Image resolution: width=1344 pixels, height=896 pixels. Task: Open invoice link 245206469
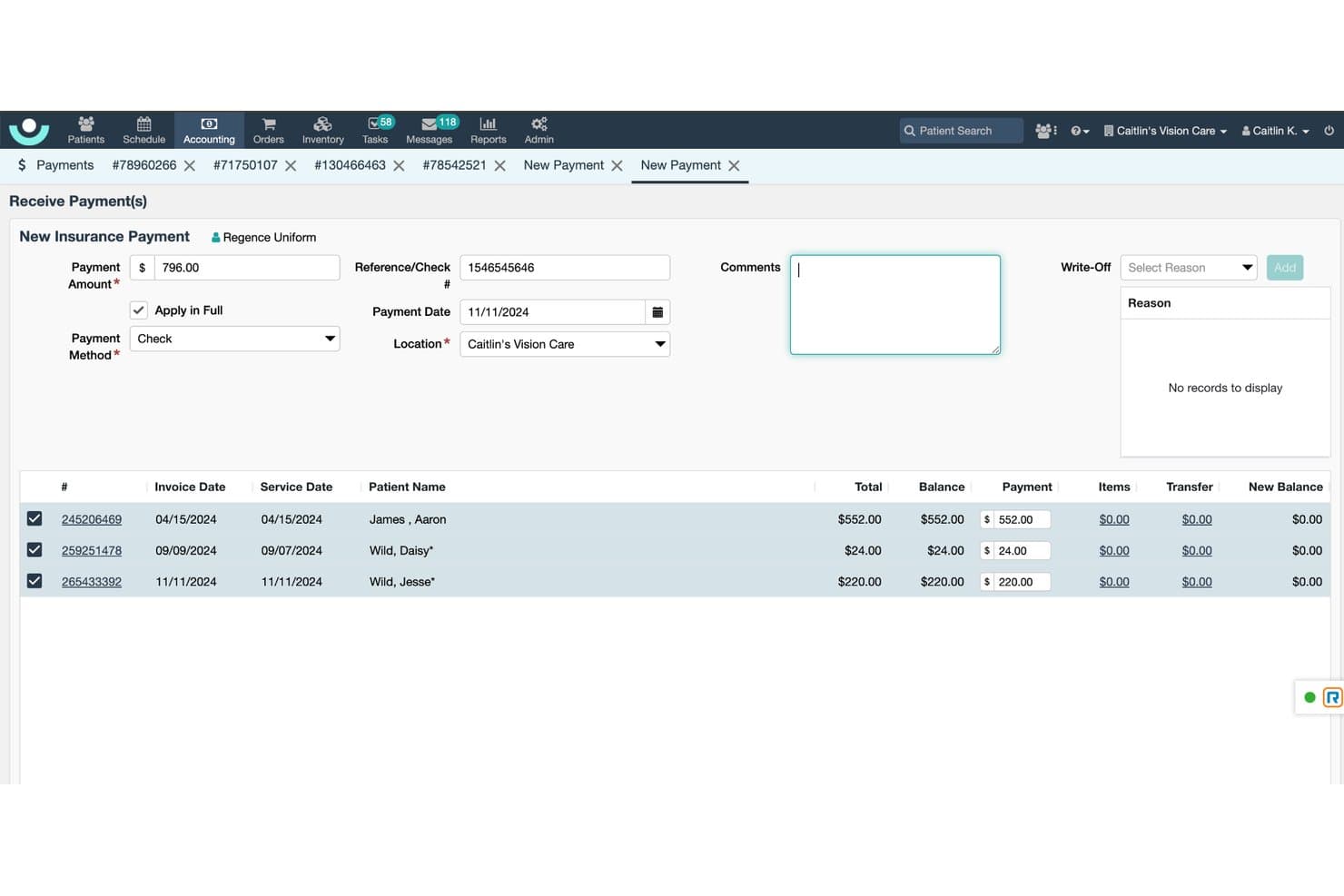(x=92, y=519)
